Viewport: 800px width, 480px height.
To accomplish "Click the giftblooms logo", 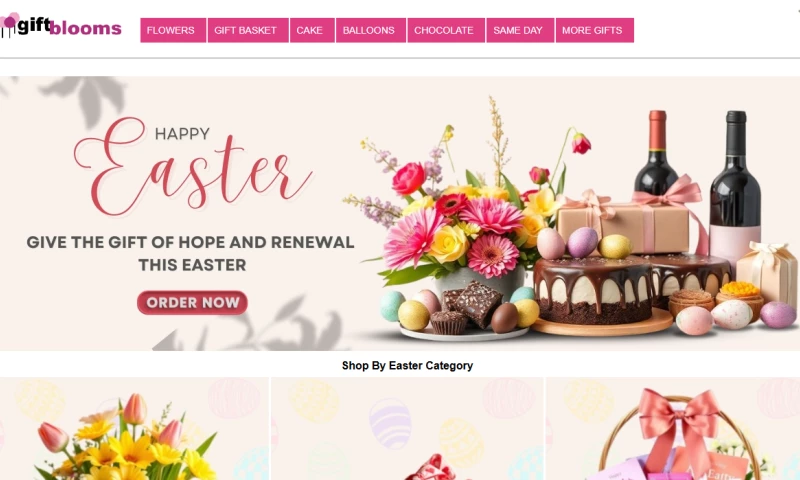I will point(61,26).
